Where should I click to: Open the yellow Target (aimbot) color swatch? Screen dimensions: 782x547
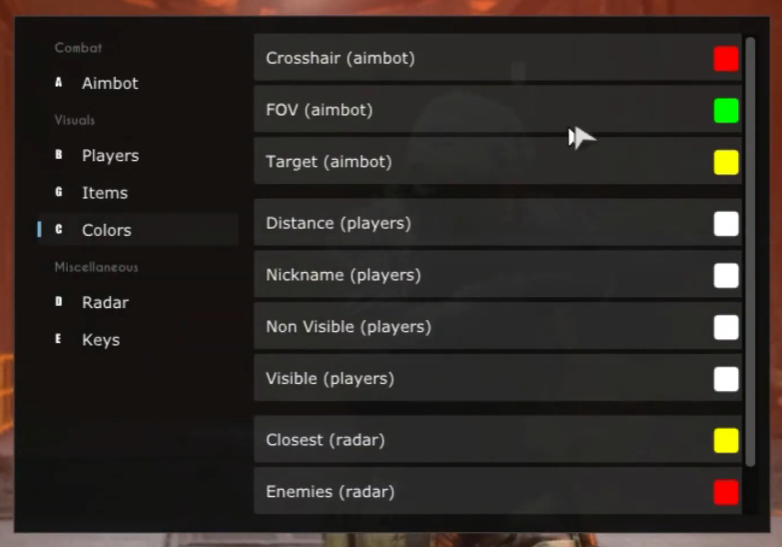pyautogui.click(x=726, y=162)
